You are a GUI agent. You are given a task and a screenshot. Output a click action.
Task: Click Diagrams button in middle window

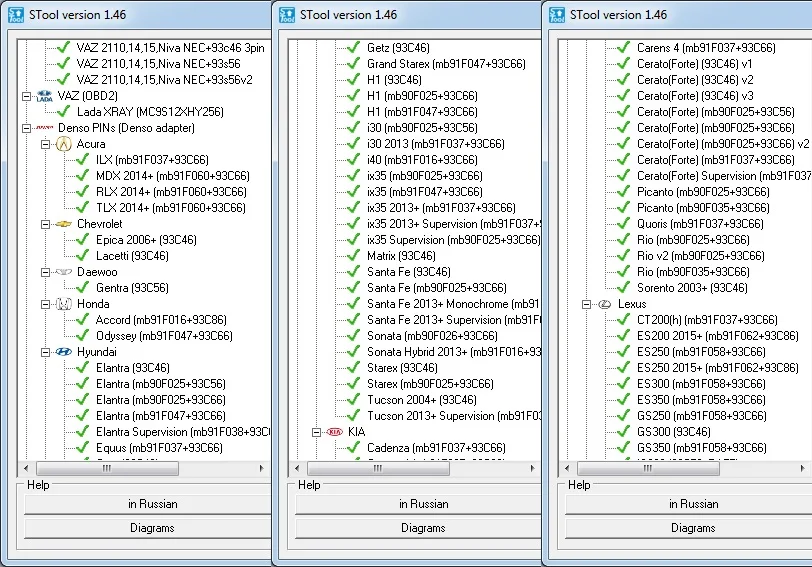tap(418, 528)
